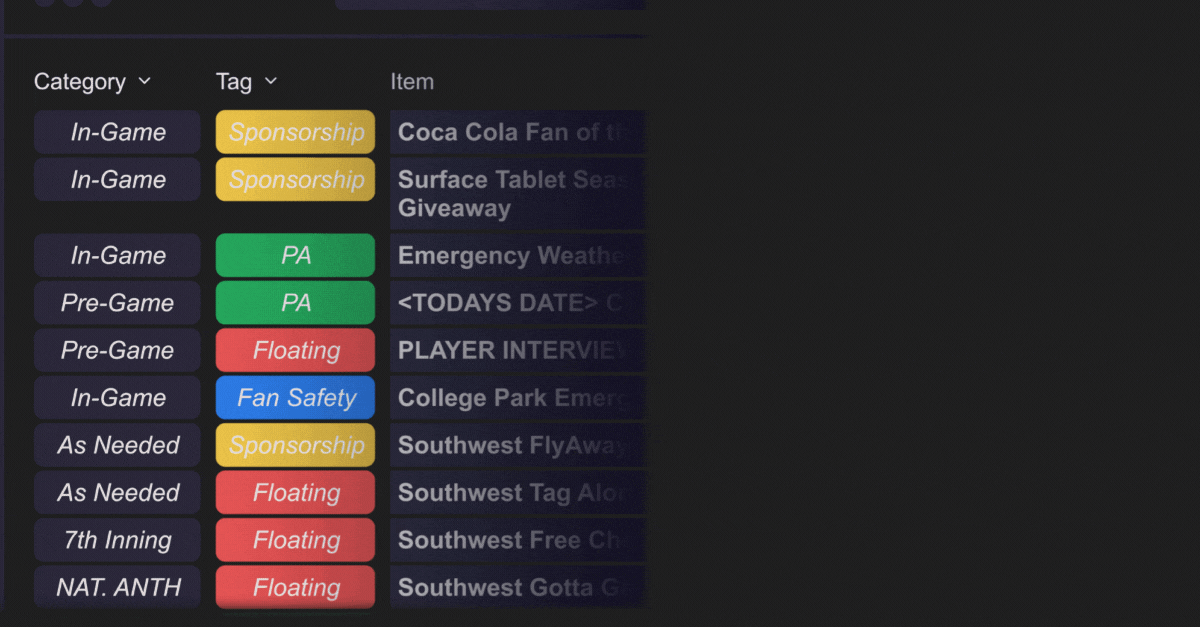Click the Item column header
The height and width of the screenshot is (627, 1200).
point(412,81)
